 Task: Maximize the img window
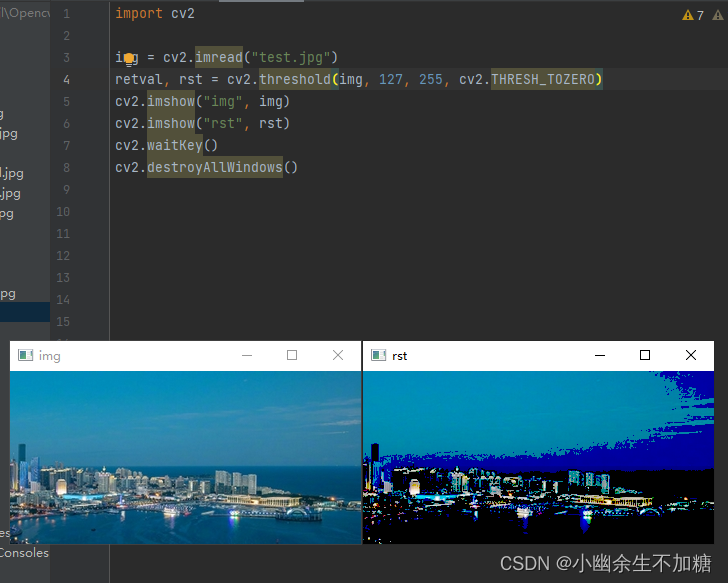point(292,355)
